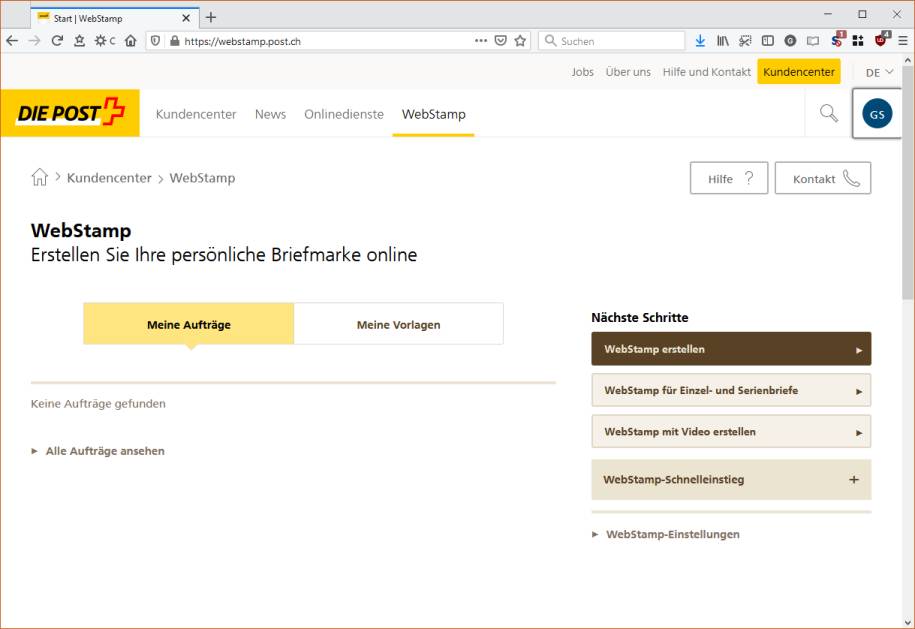Open the Hilfe question mark button
Viewport: 915px width, 629px height.
(x=728, y=178)
